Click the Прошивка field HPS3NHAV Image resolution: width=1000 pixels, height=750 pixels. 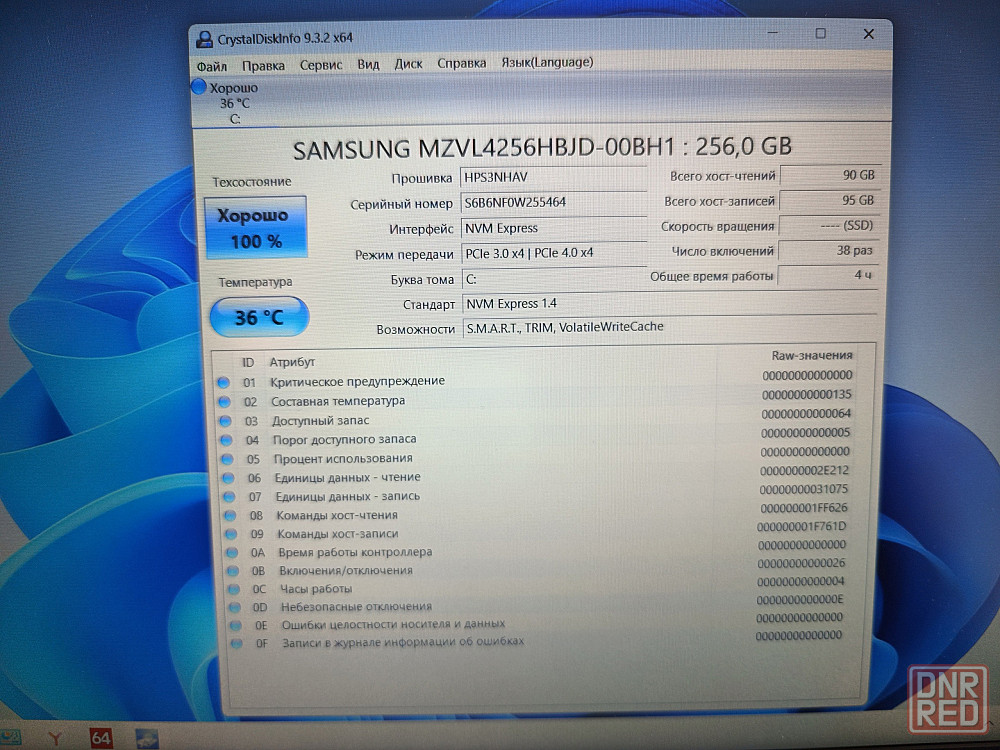coord(554,177)
